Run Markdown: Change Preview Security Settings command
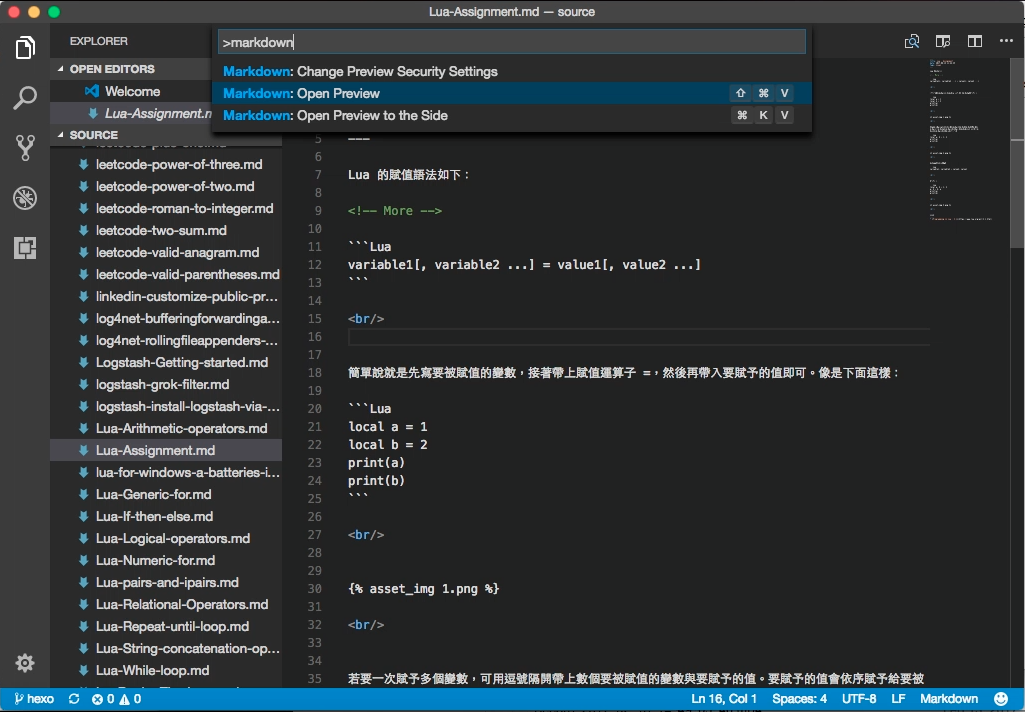Image resolution: width=1025 pixels, height=712 pixels. click(x=511, y=71)
